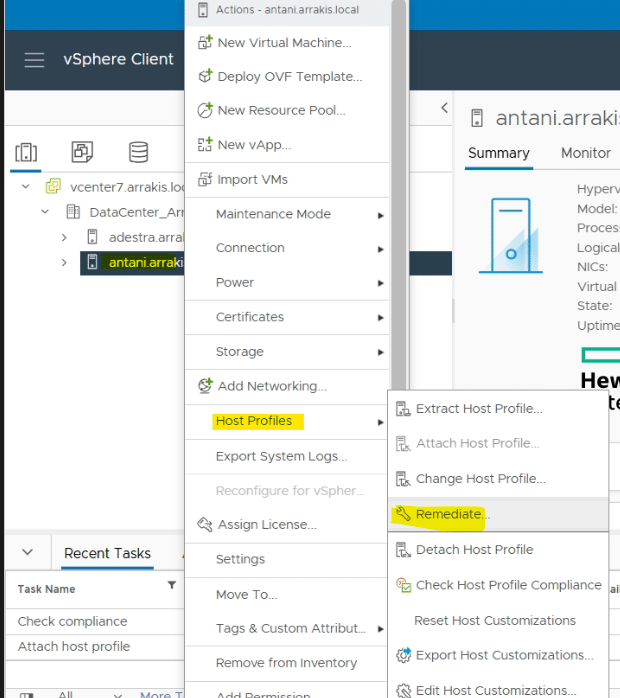This screenshot has width=620, height=698.
Task: Click the Reconfigure for vSphere entry
Action: [x=287, y=491]
